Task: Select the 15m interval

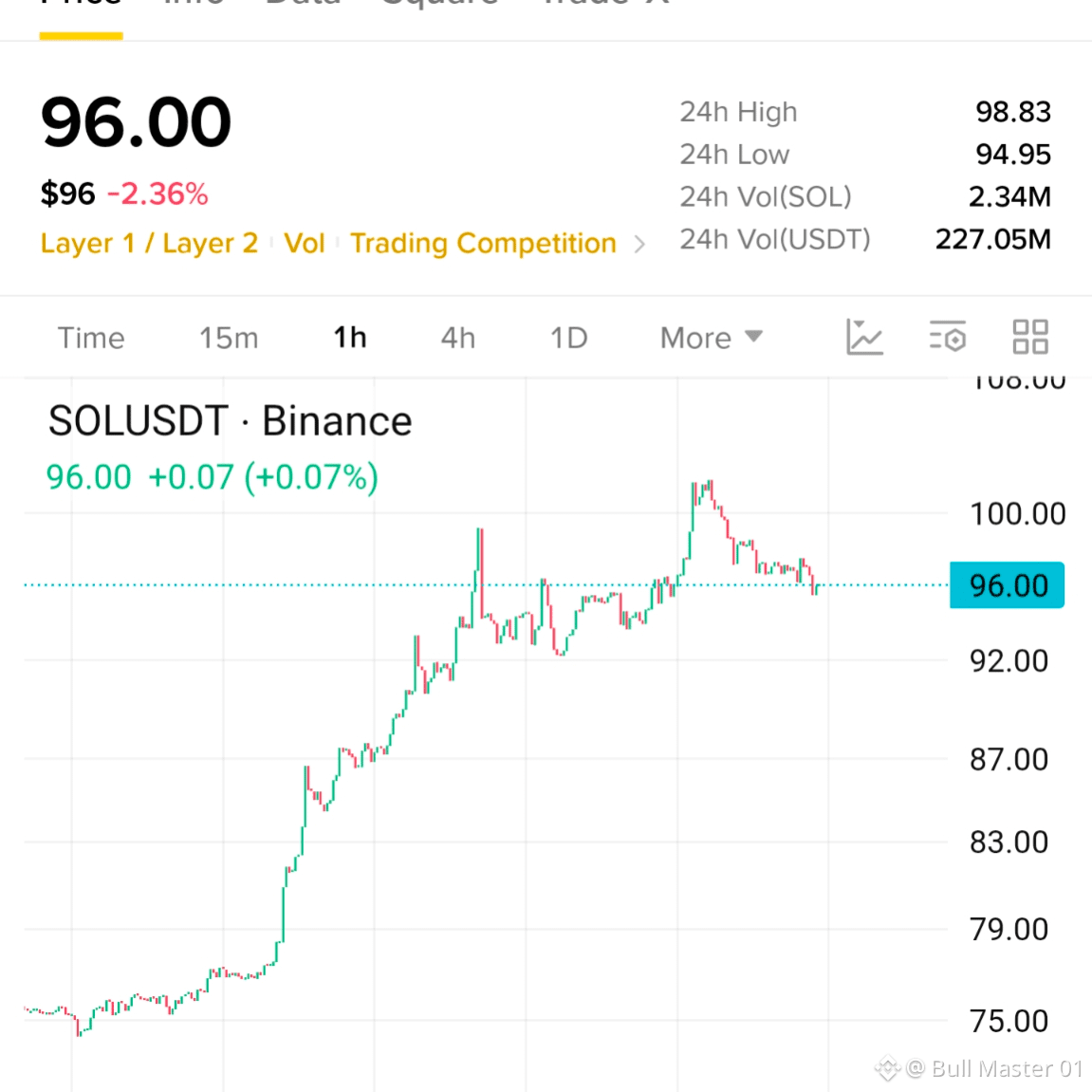Action: pyautogui.click(x=229, y=338)
